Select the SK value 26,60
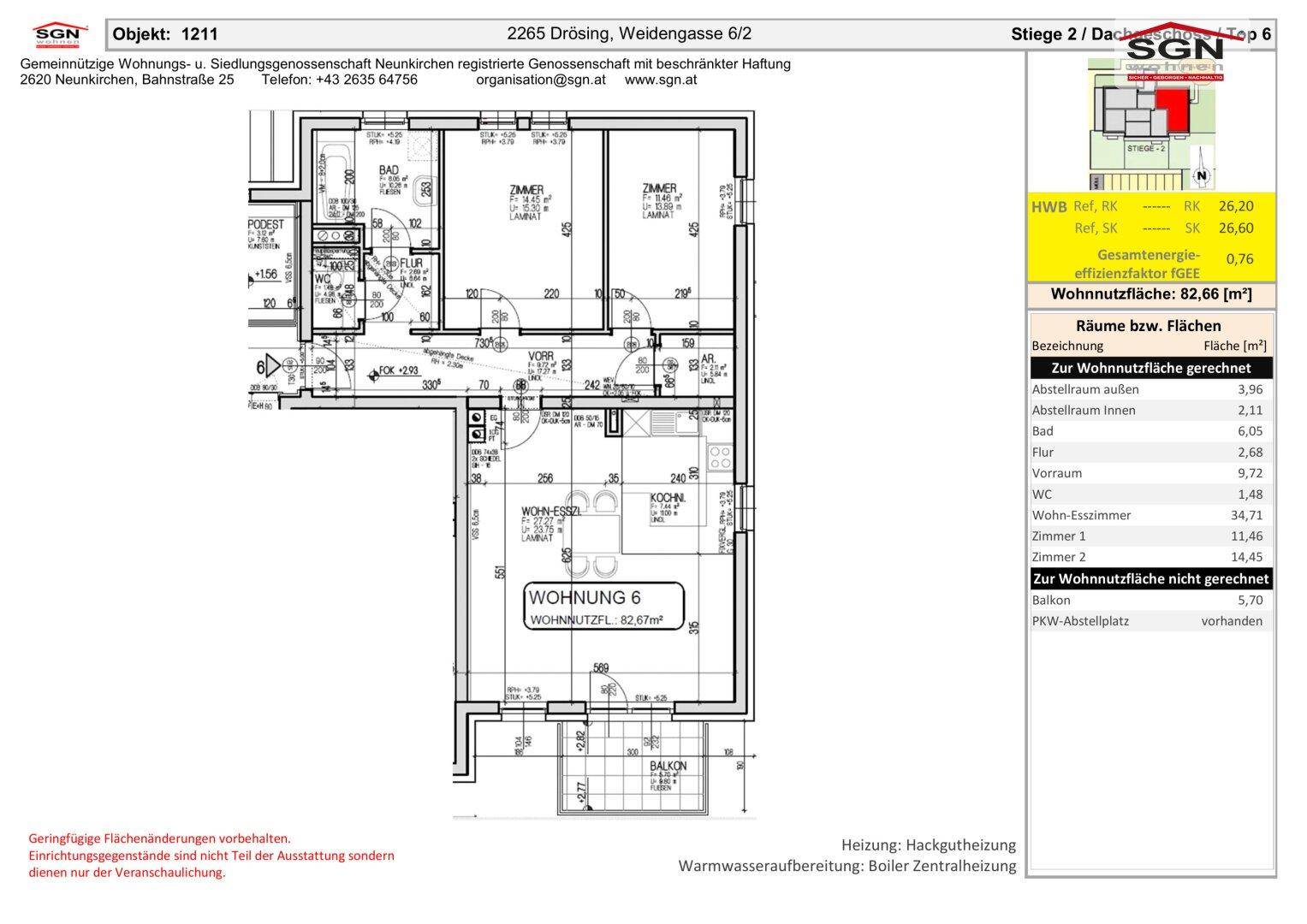1307x924 pixels. pyautogui.click(x=1236, y=228)
